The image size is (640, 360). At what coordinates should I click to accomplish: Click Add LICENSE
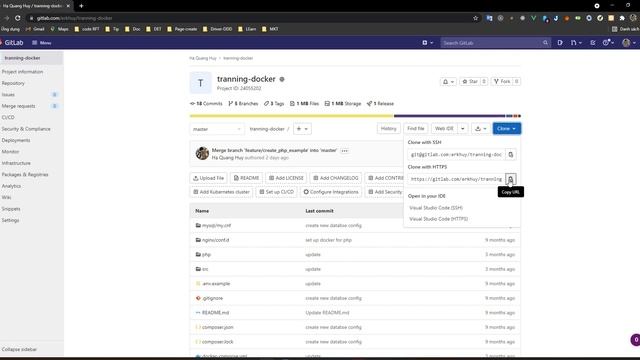[286, 178]
